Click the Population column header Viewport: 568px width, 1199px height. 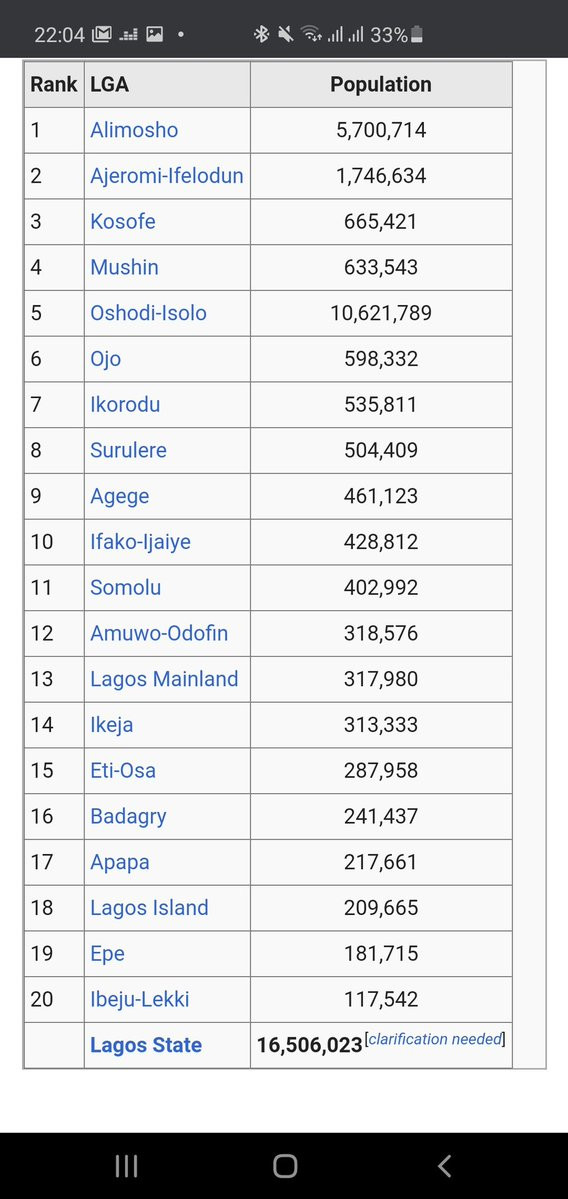point(381,84)
